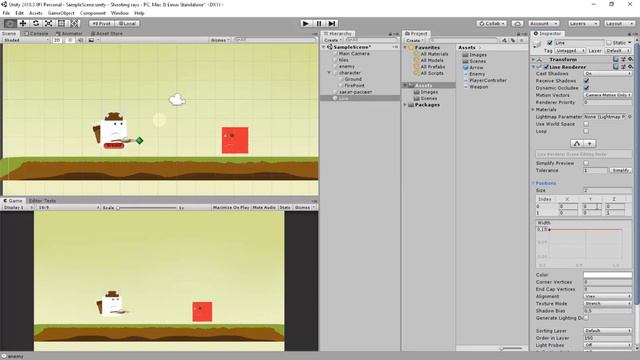Open the Collab dropdown
Viewport: 640px width, 360px height.
coord(491,24)
